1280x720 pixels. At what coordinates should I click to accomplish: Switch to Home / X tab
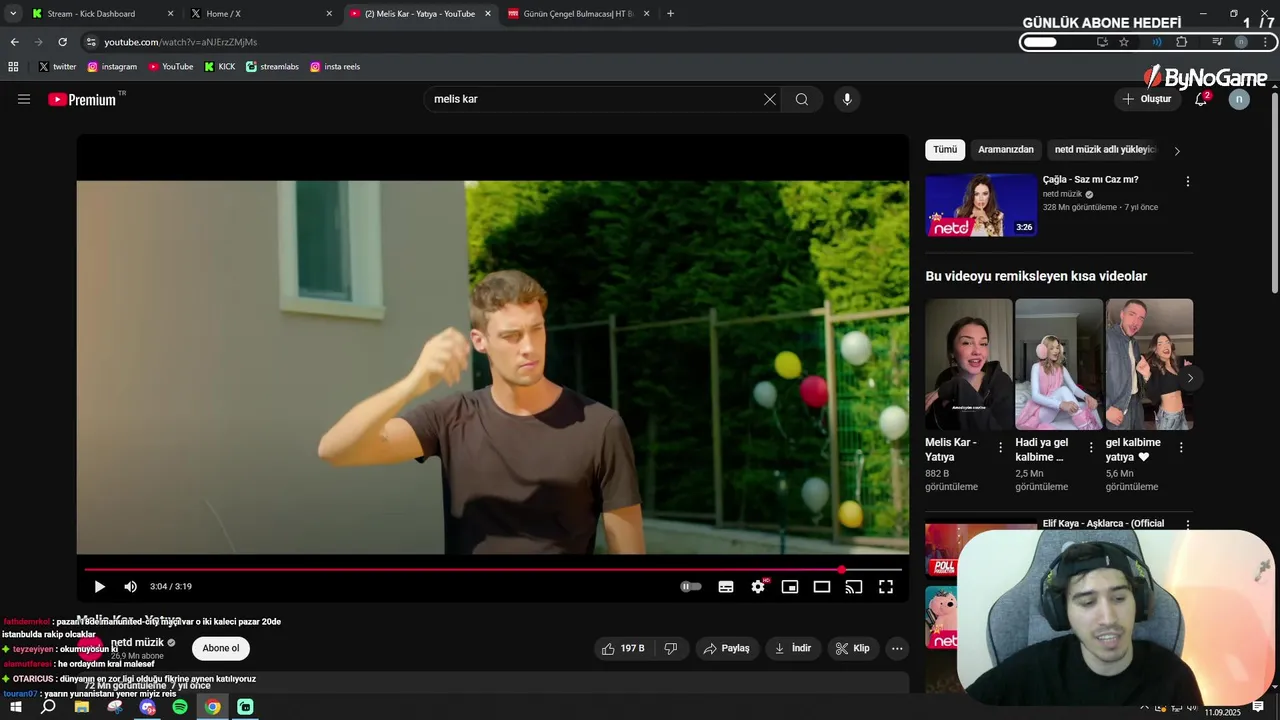click(x=260, y=14)
